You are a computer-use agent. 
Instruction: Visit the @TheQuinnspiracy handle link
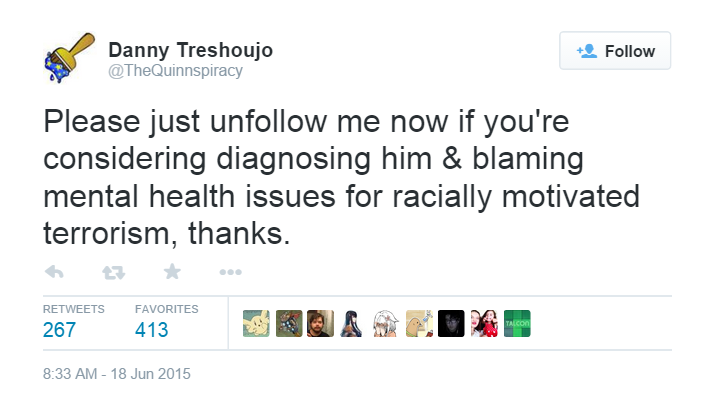175,71
